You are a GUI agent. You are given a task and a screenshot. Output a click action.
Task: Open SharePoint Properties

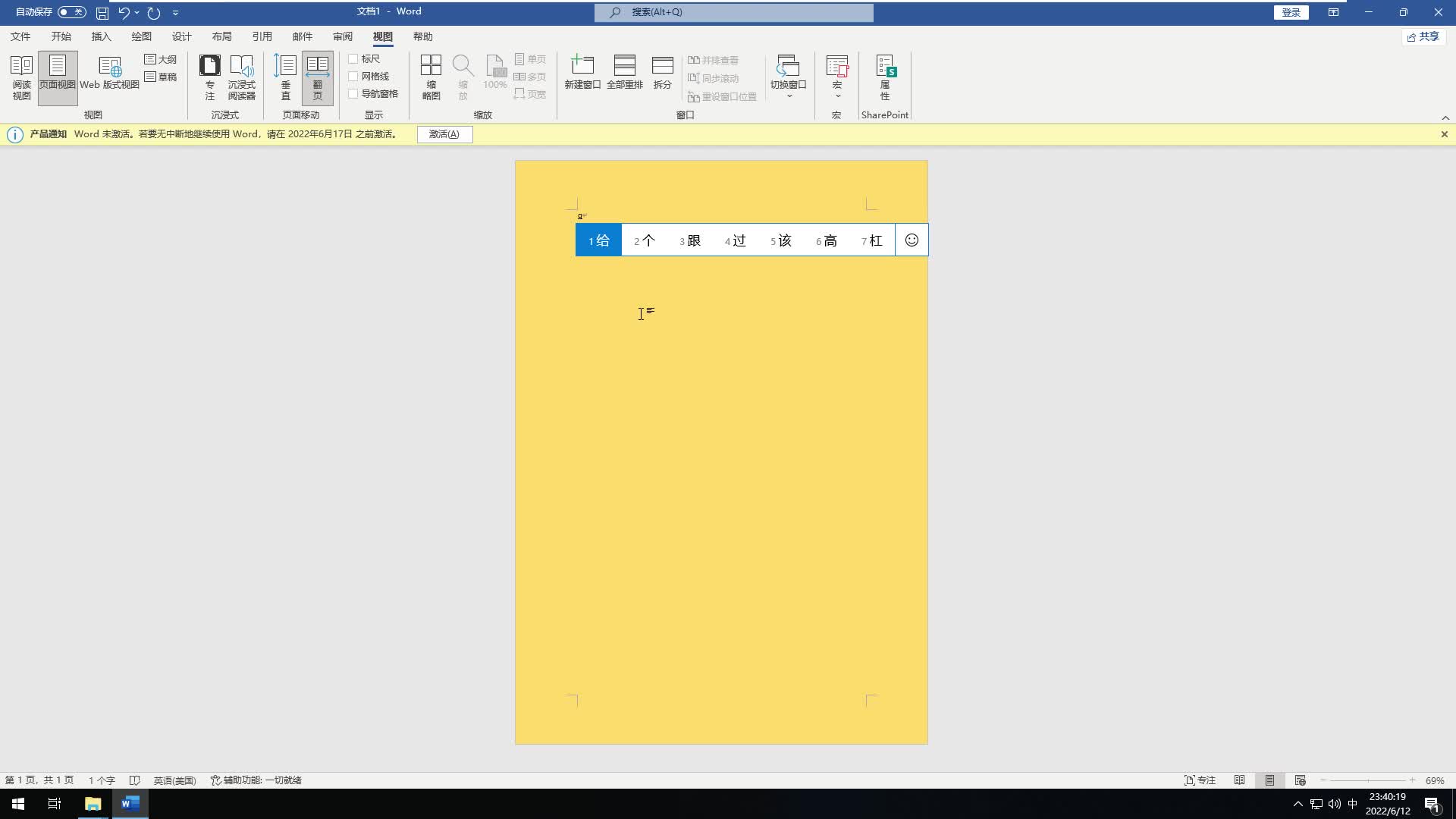tap(884, 77)
